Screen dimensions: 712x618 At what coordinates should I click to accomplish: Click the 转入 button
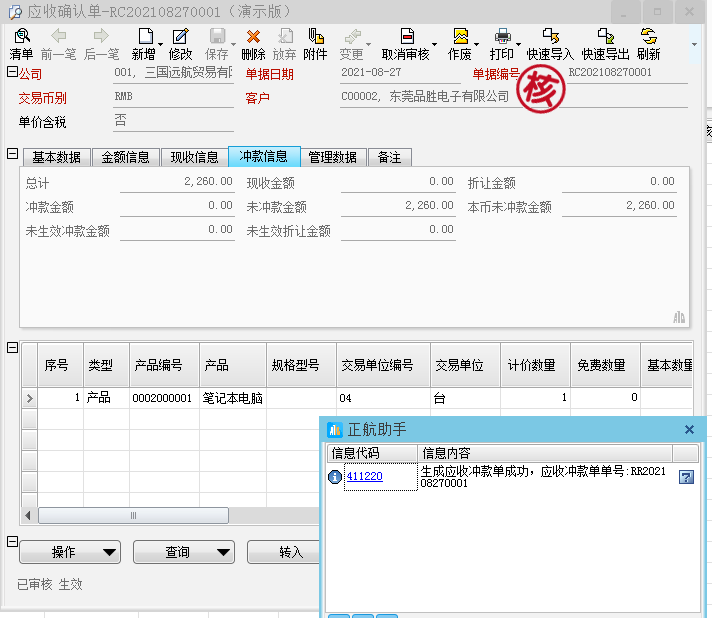[290, 552]
